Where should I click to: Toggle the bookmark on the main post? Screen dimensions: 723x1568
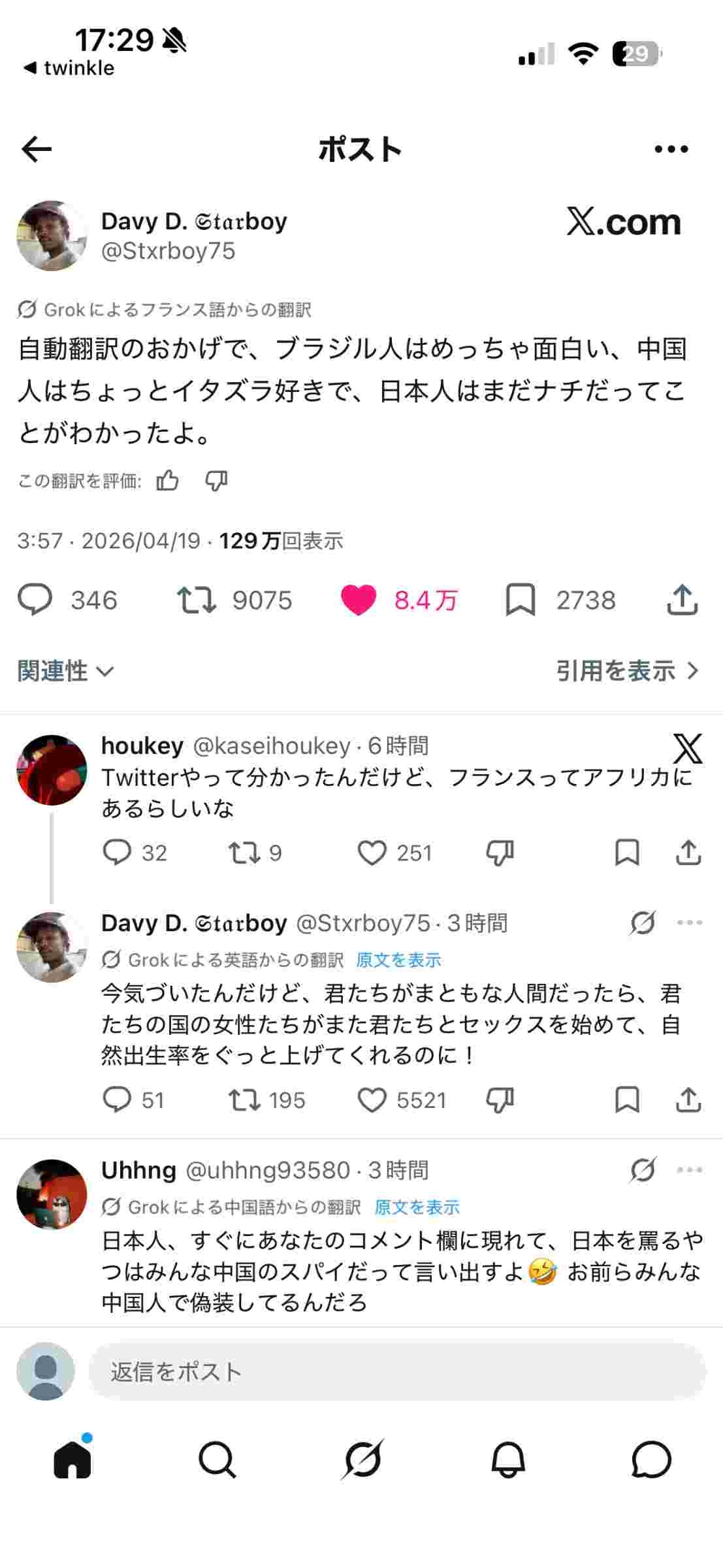(521, 600)
